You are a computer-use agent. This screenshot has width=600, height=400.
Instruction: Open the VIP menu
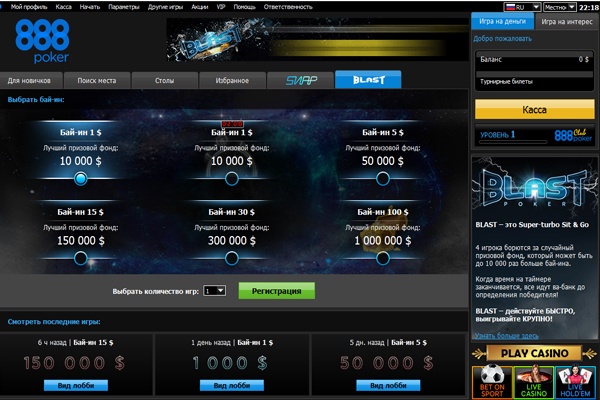coord(221,7)
